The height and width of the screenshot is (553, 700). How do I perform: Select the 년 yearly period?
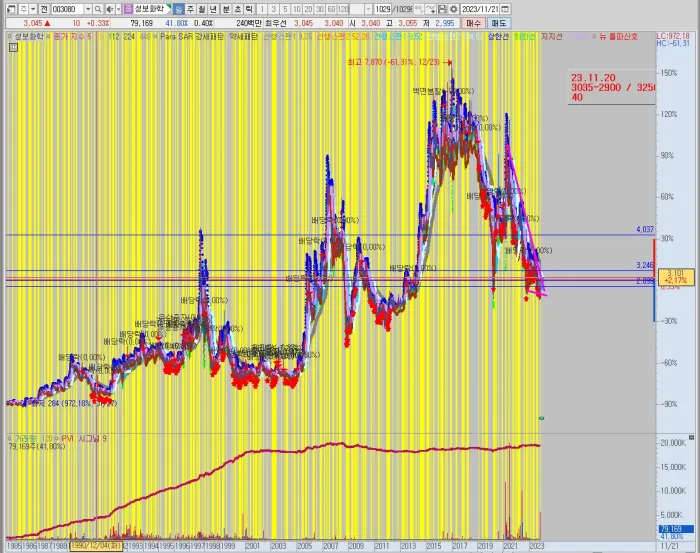coord(213,9)
